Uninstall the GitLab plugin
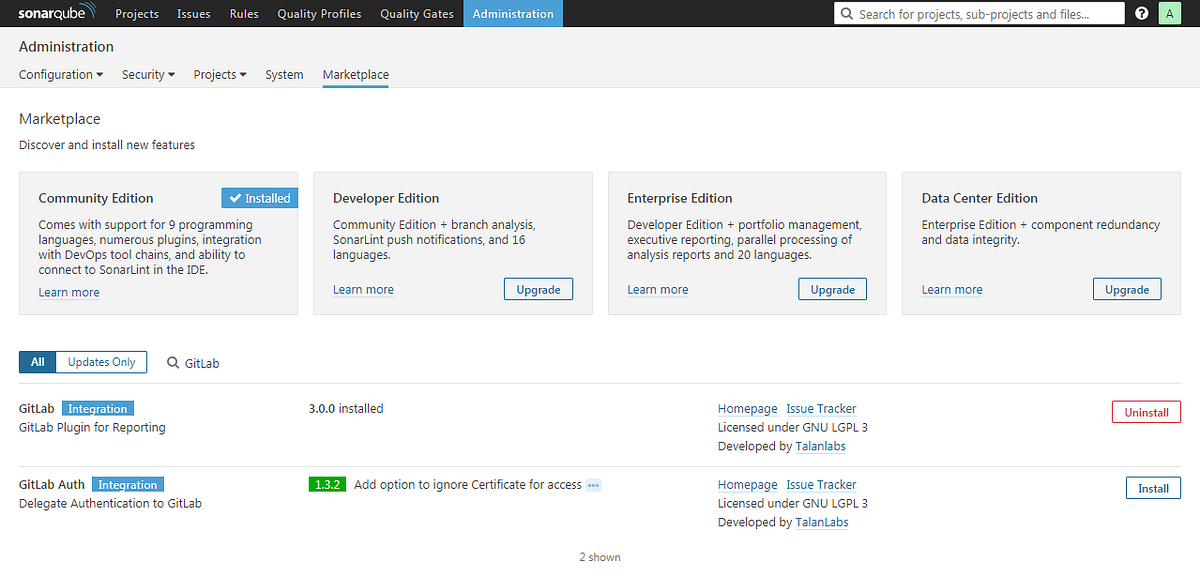 [x=1146, y=411]
